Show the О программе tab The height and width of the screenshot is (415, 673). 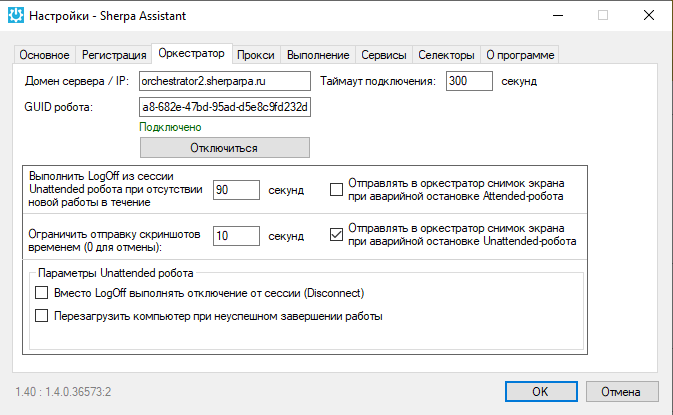click(x=518, y=55)
